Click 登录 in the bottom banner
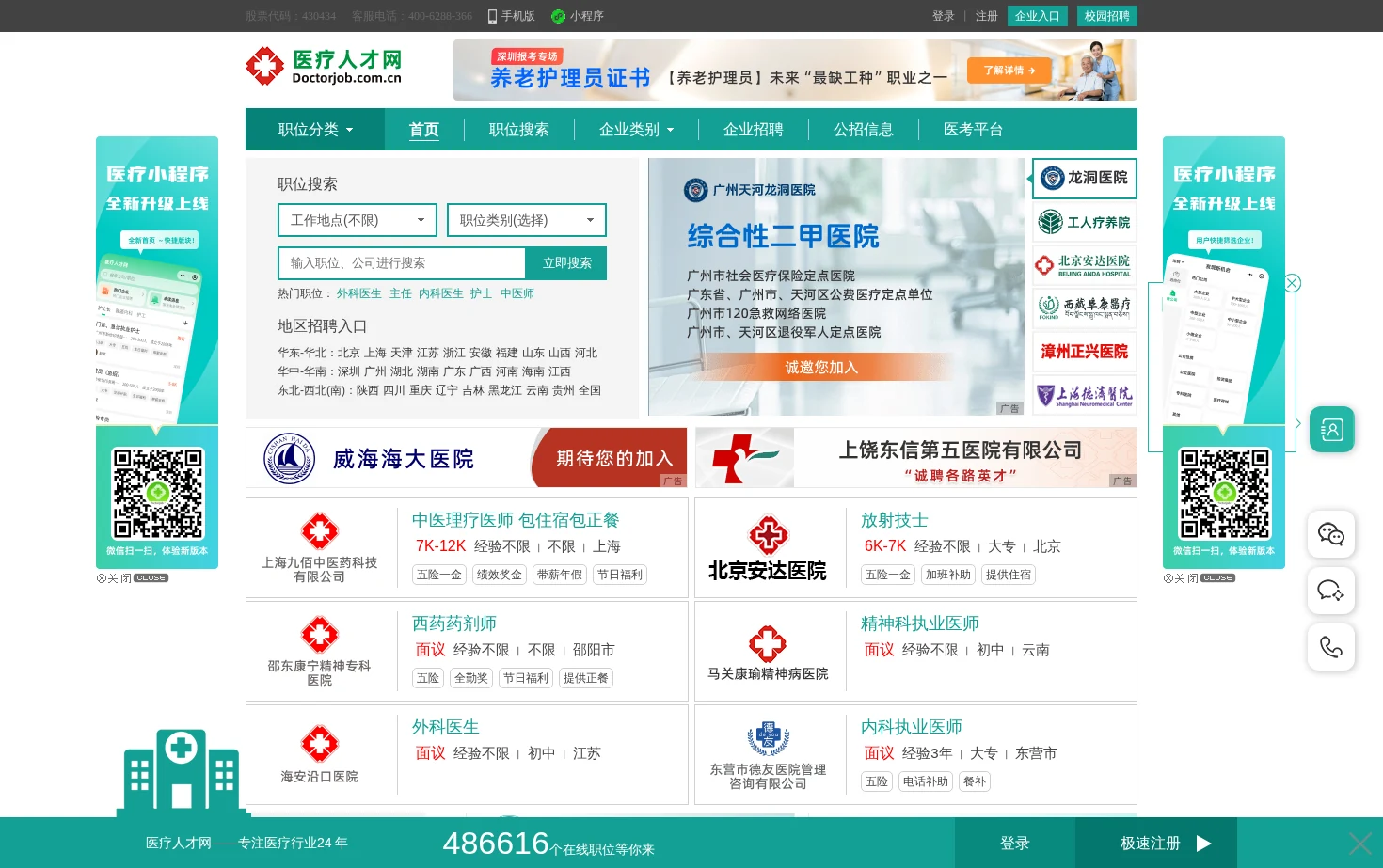Viewport: 1383px width, 868px height. 1015,843
